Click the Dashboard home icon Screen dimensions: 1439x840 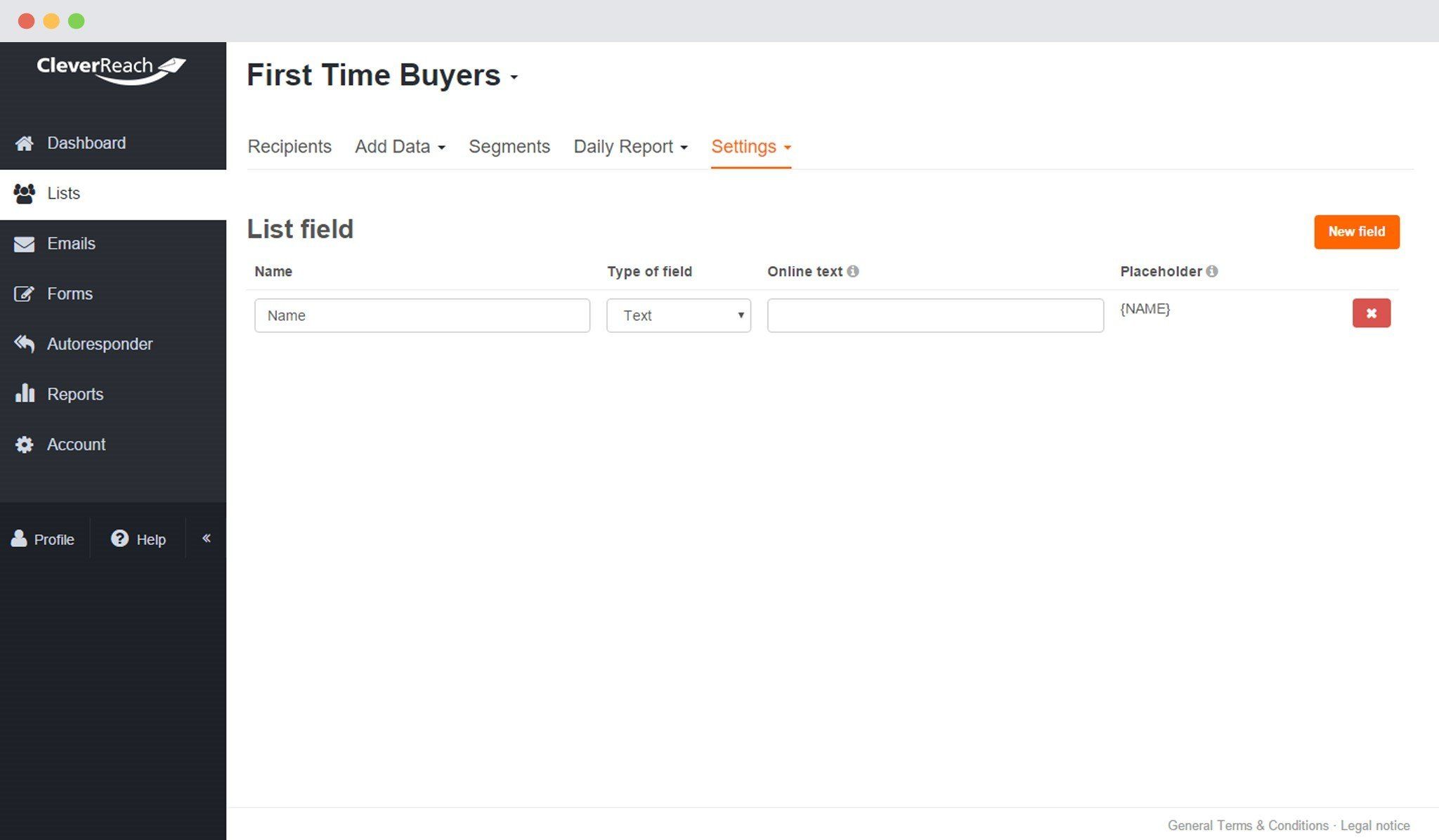point(25,143)
